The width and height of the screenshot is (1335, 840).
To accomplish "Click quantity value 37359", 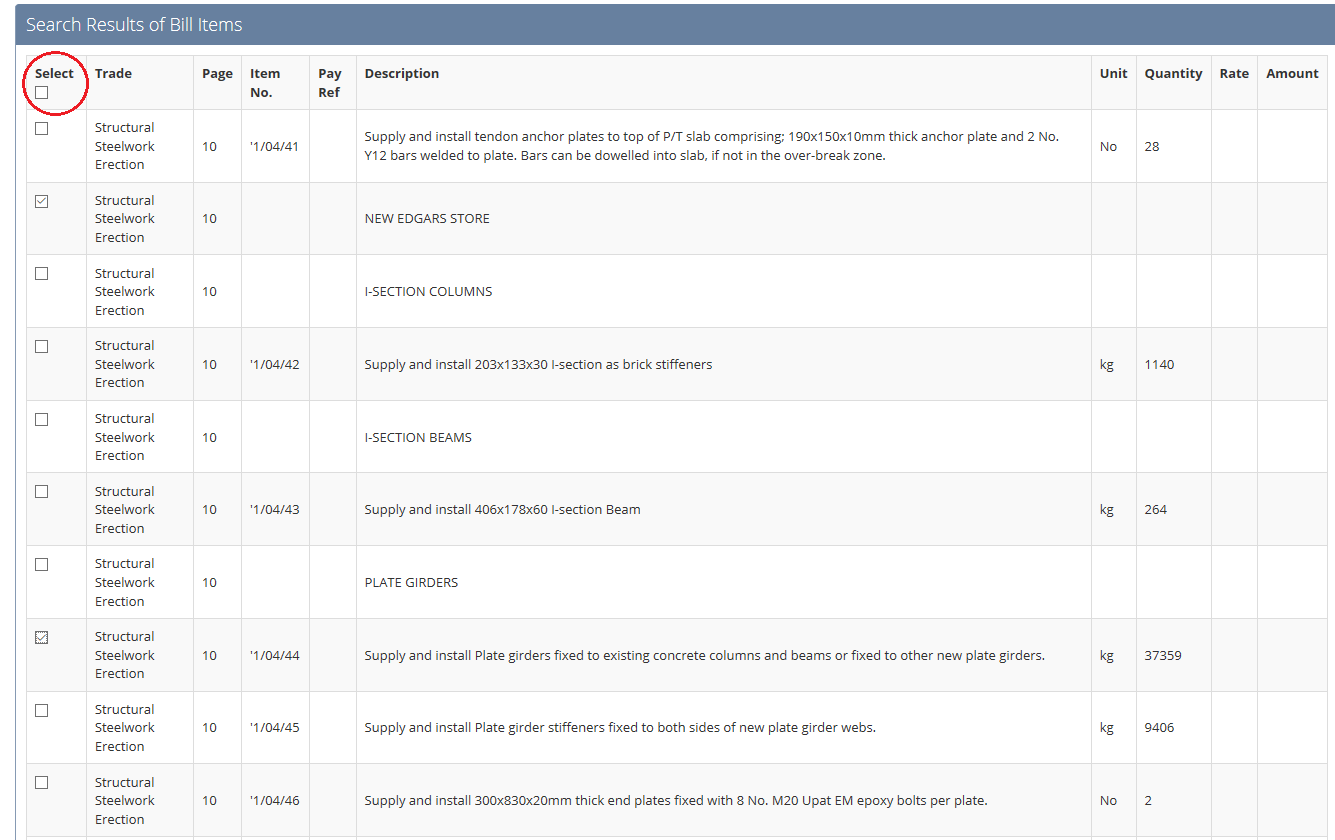I will coord(1163,655).
